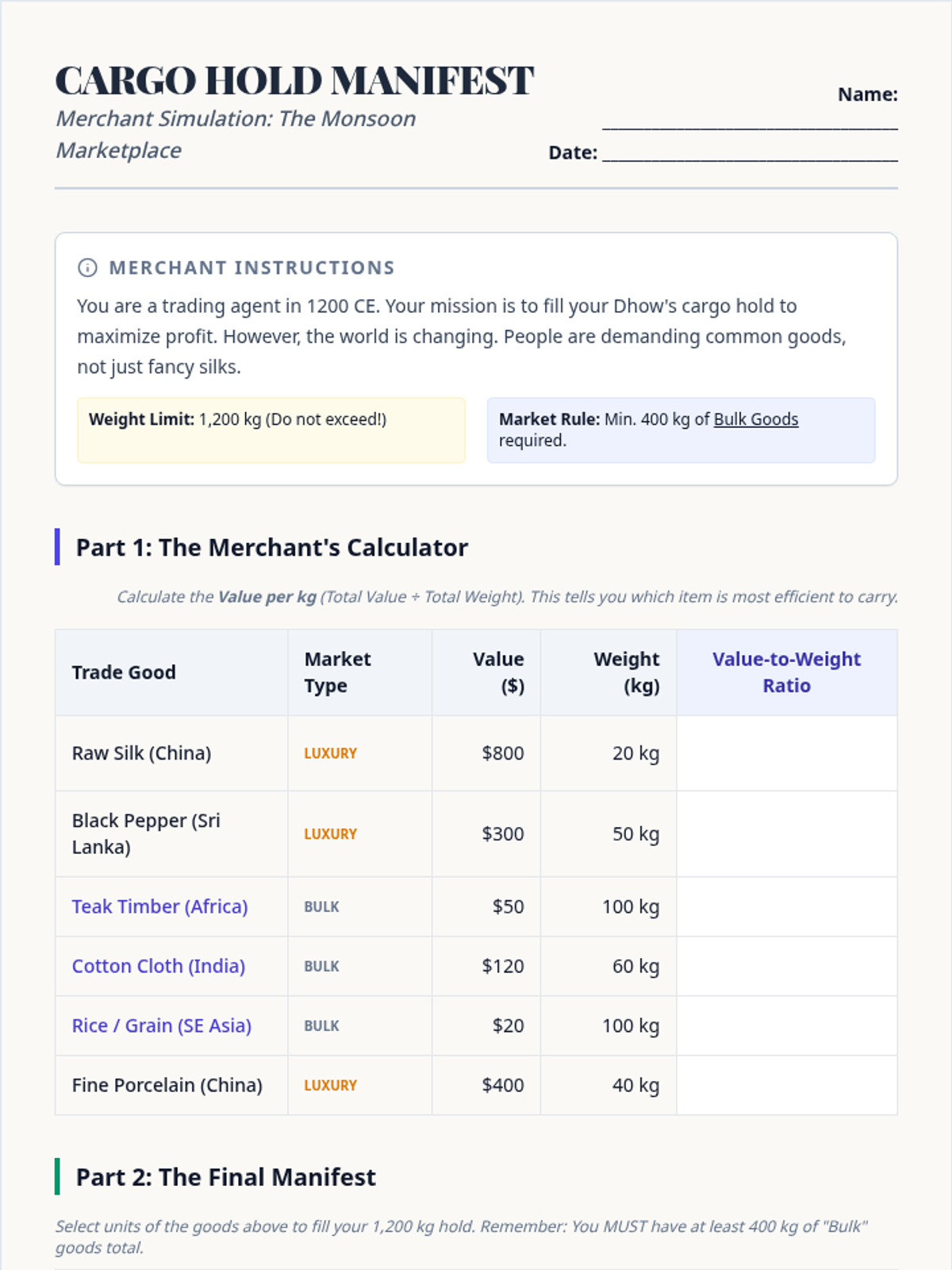Viewport: 952px width, 1270px height.
Task: Click the Value-to-Weight Ratio column header
Action: [786, 672]
